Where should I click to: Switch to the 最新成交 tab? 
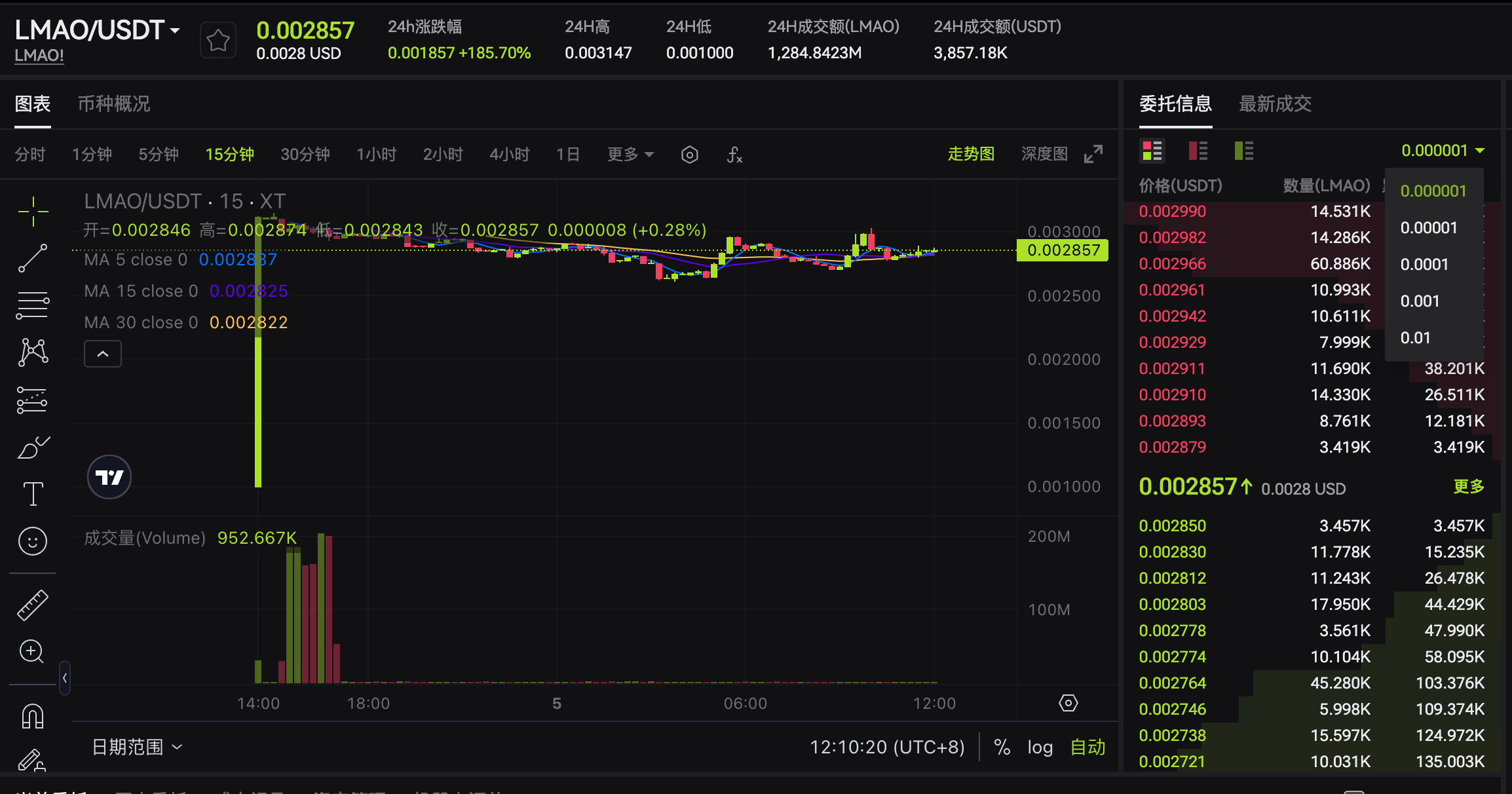click(1274, 104)
